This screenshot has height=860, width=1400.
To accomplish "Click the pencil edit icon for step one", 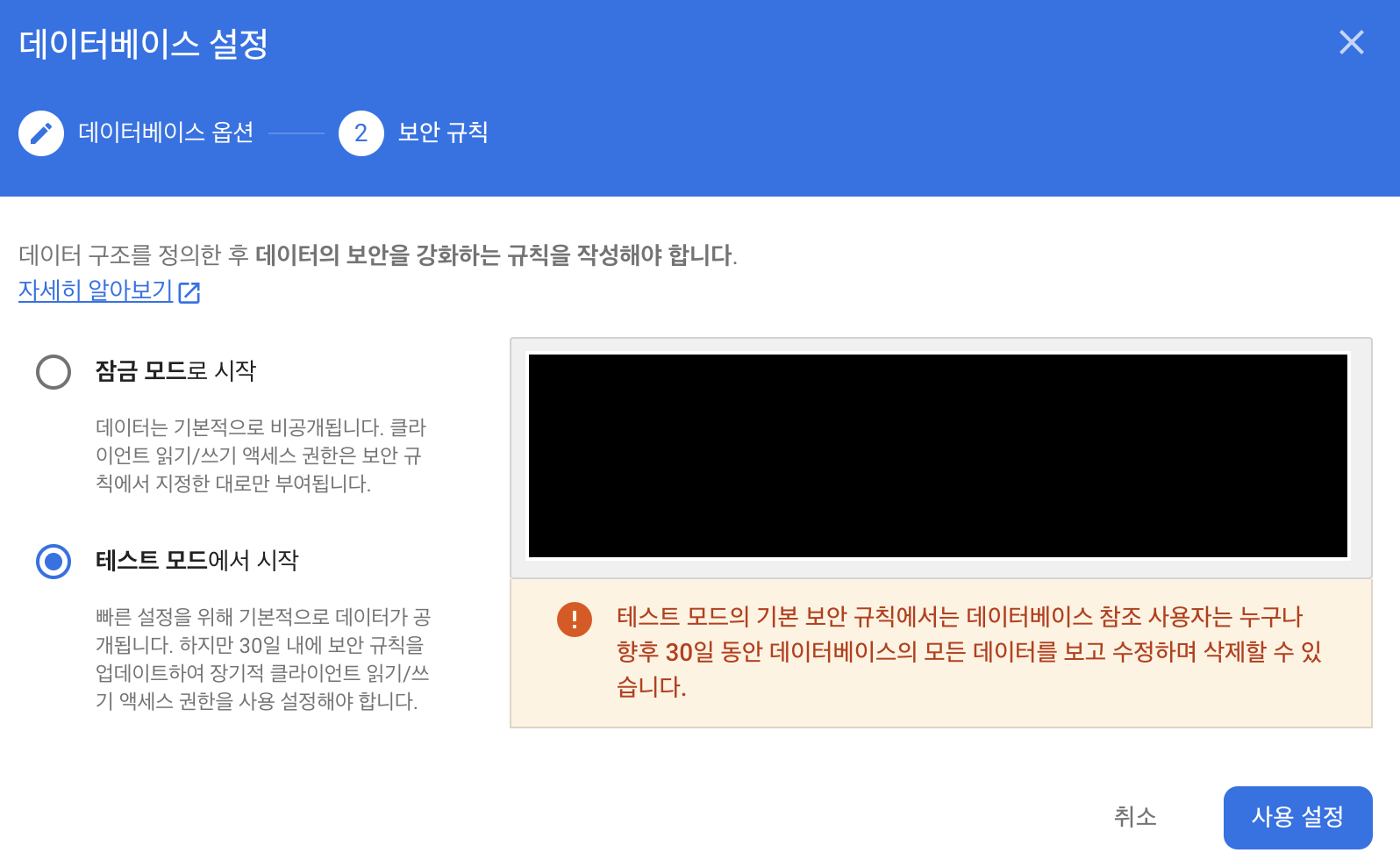I will pyautogui.click(x=41, y=133).
